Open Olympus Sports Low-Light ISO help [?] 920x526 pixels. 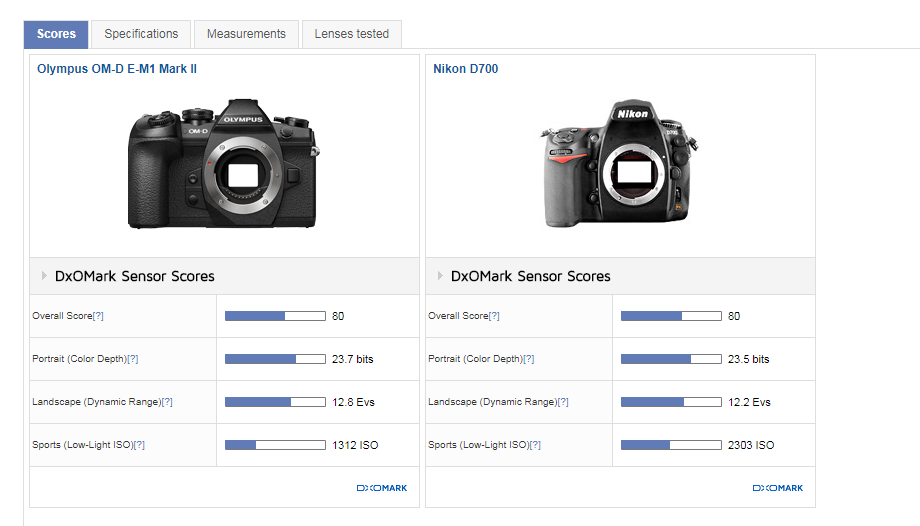139,445
